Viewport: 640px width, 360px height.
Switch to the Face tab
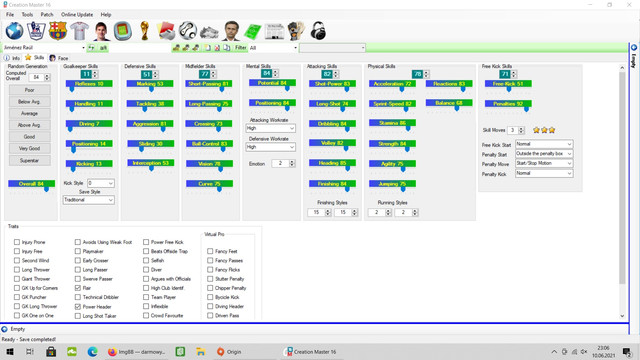coord(59,58)
